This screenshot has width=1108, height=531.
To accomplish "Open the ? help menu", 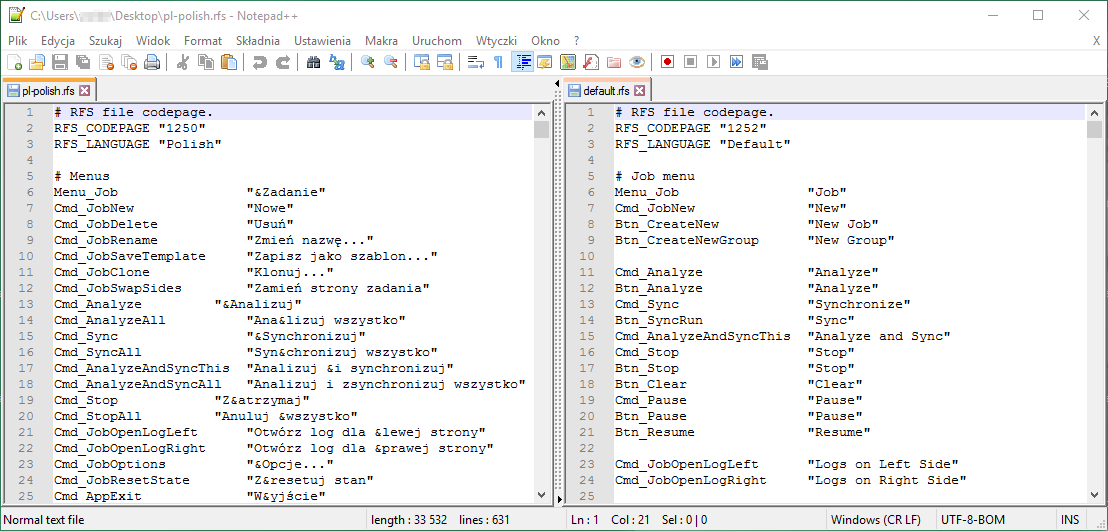I will pos(577,41).
